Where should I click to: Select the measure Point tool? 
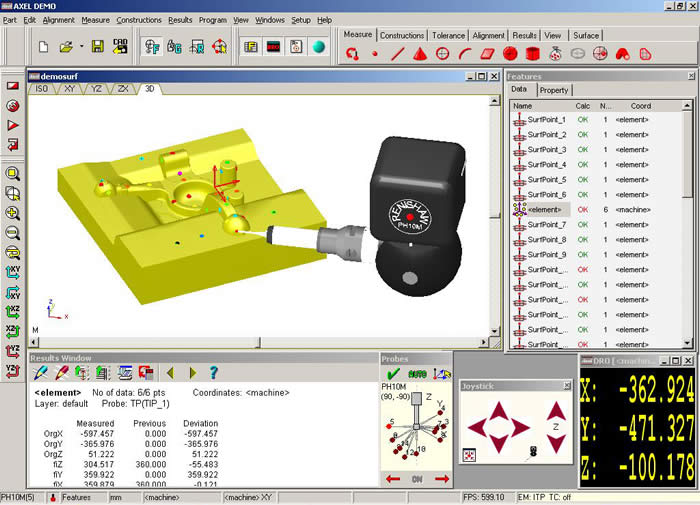click(375, 54)
